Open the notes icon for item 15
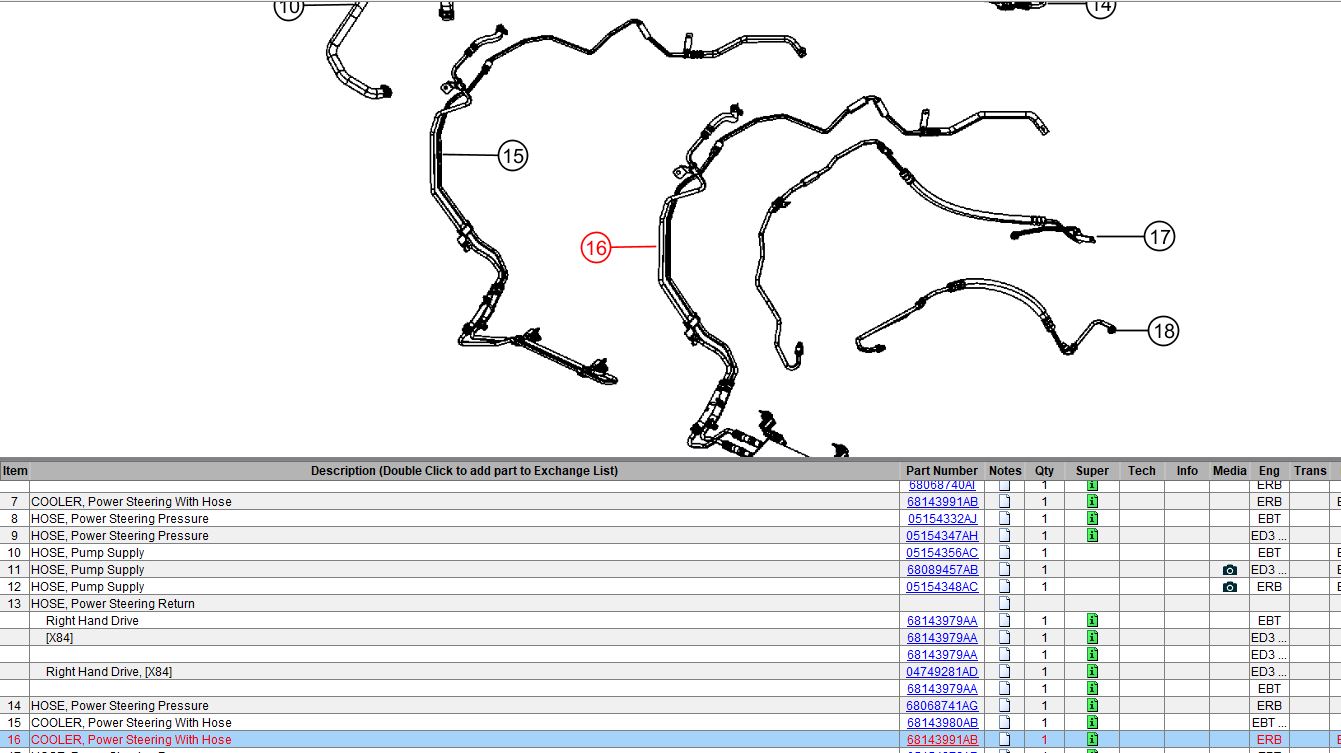Viewport: 1341px width, 753px height. click(1005, 723)
